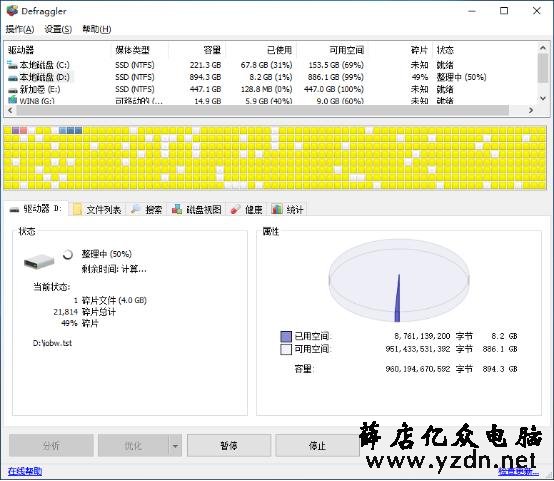Click the down arrow of drive list scrollbar
Viewport: 554px width, 481px height.
click(543, 99)
